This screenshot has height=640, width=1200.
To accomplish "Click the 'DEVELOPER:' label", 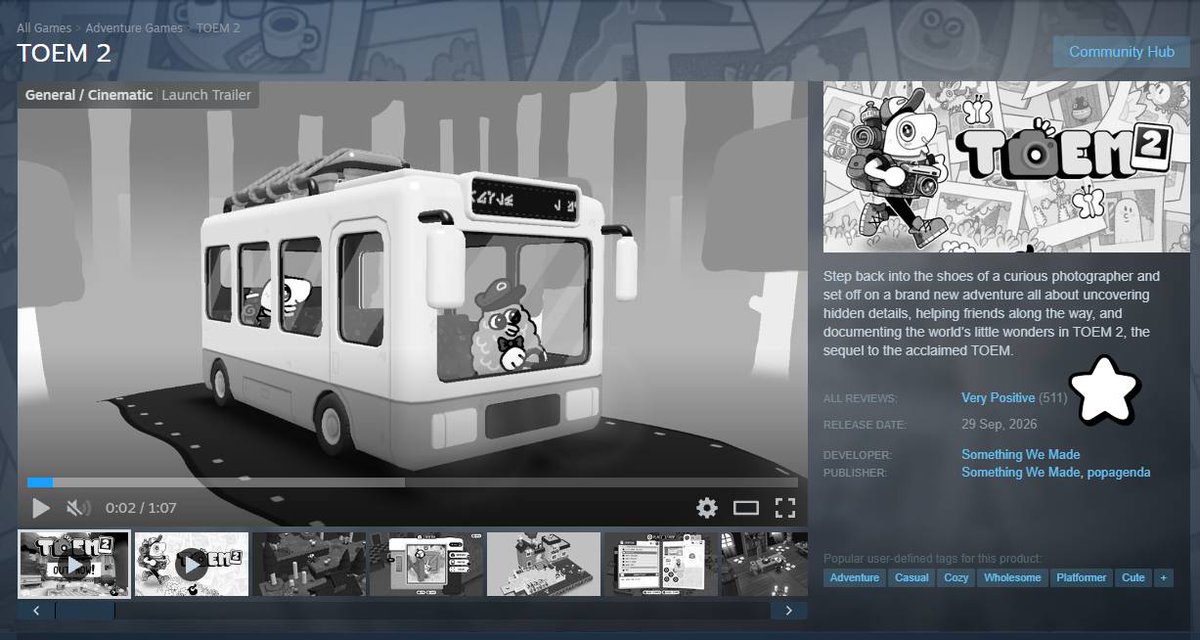I will (x=857, y=455).
